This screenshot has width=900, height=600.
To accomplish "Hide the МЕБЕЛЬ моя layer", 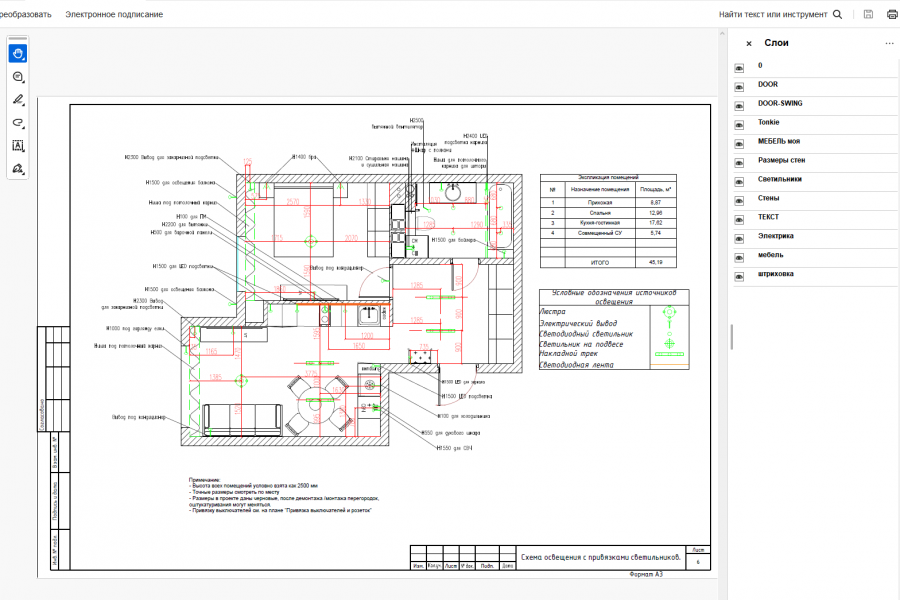I will pyautogui.click(x=739, y=144).
